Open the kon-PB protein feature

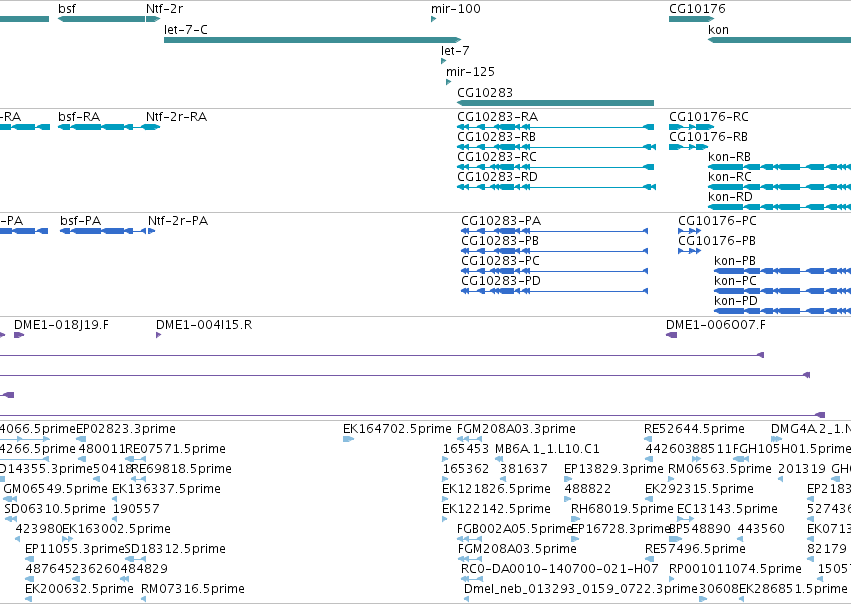(735, 261)
